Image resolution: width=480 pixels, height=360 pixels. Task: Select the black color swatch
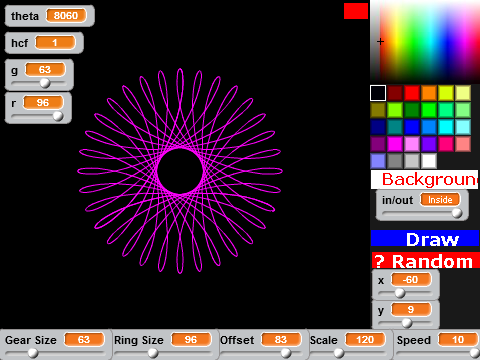(378, 93)
